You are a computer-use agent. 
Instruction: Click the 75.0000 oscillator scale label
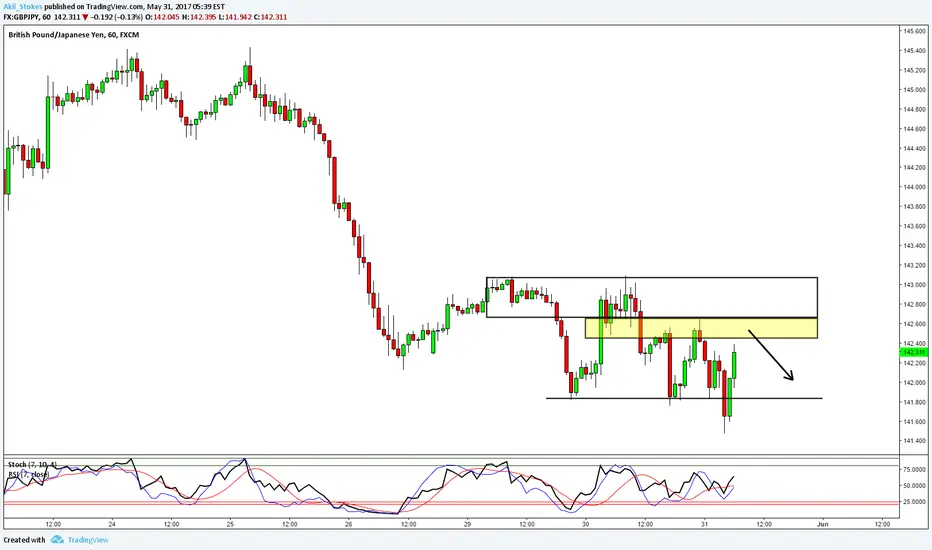[914, 469]
